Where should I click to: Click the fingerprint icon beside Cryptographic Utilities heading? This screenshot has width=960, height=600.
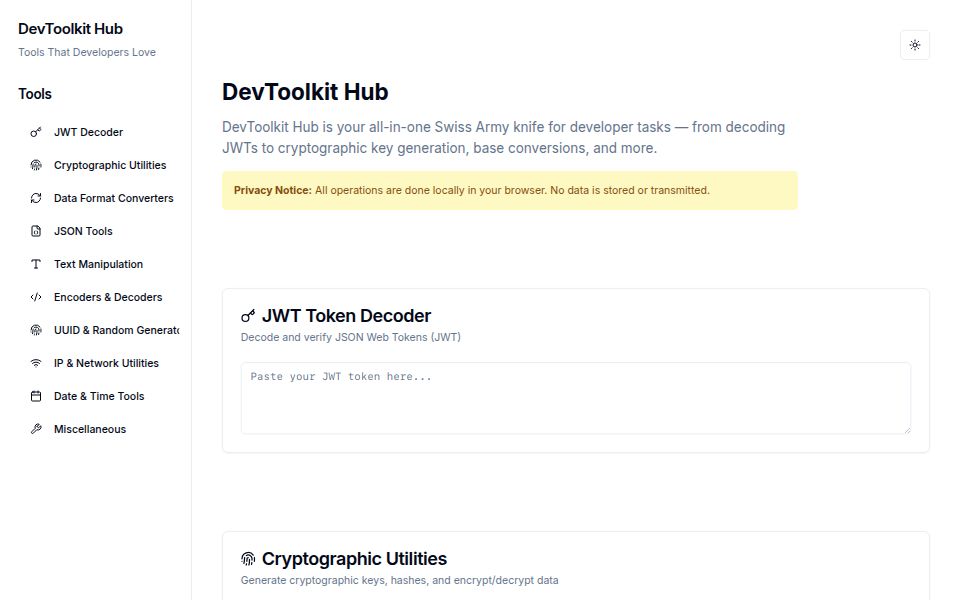(248, 559)
